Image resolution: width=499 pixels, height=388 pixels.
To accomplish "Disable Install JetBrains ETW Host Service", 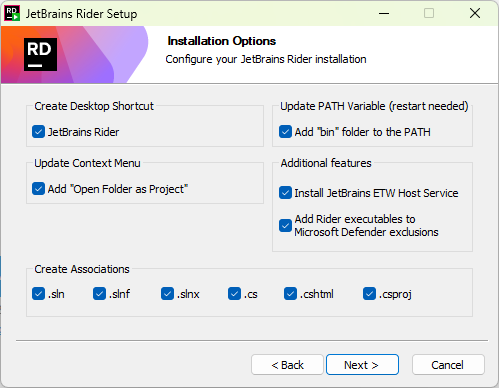I will (x=285, y=193).
